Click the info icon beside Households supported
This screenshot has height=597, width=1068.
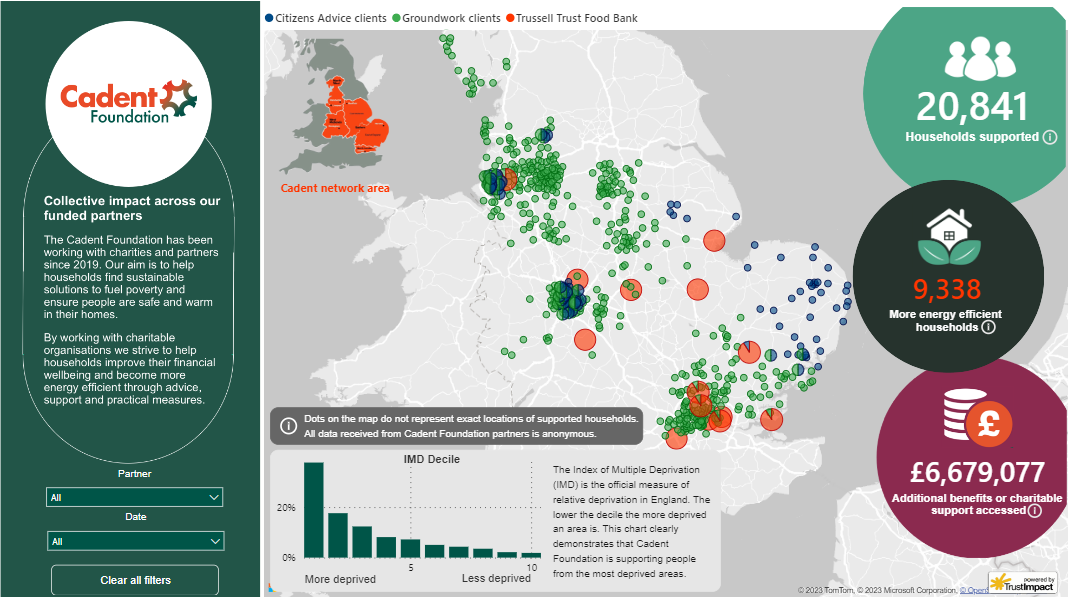(1049, 137)
